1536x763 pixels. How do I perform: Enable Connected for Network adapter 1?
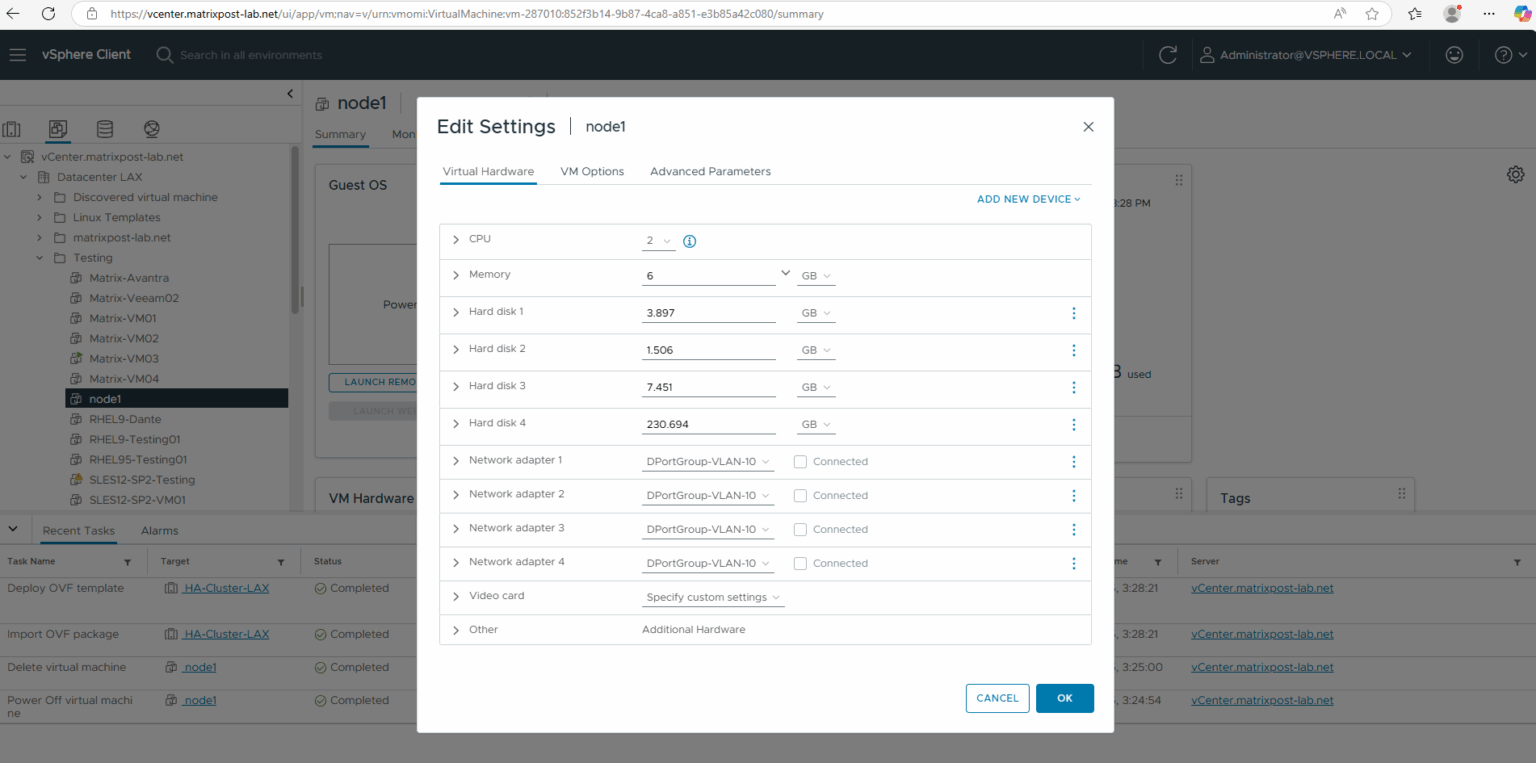(x=799, y=461)
